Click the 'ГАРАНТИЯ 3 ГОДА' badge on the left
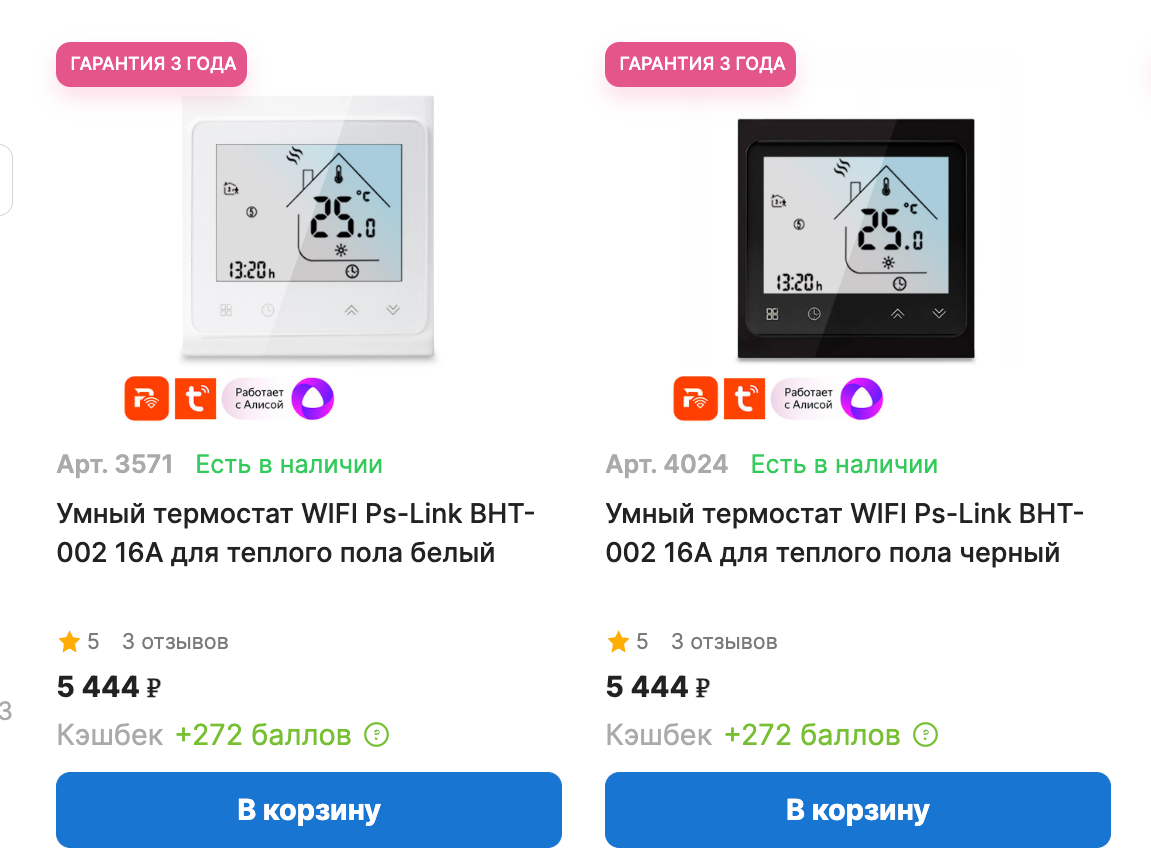This screenshot has height=868, width=1151. click(151, 64)
